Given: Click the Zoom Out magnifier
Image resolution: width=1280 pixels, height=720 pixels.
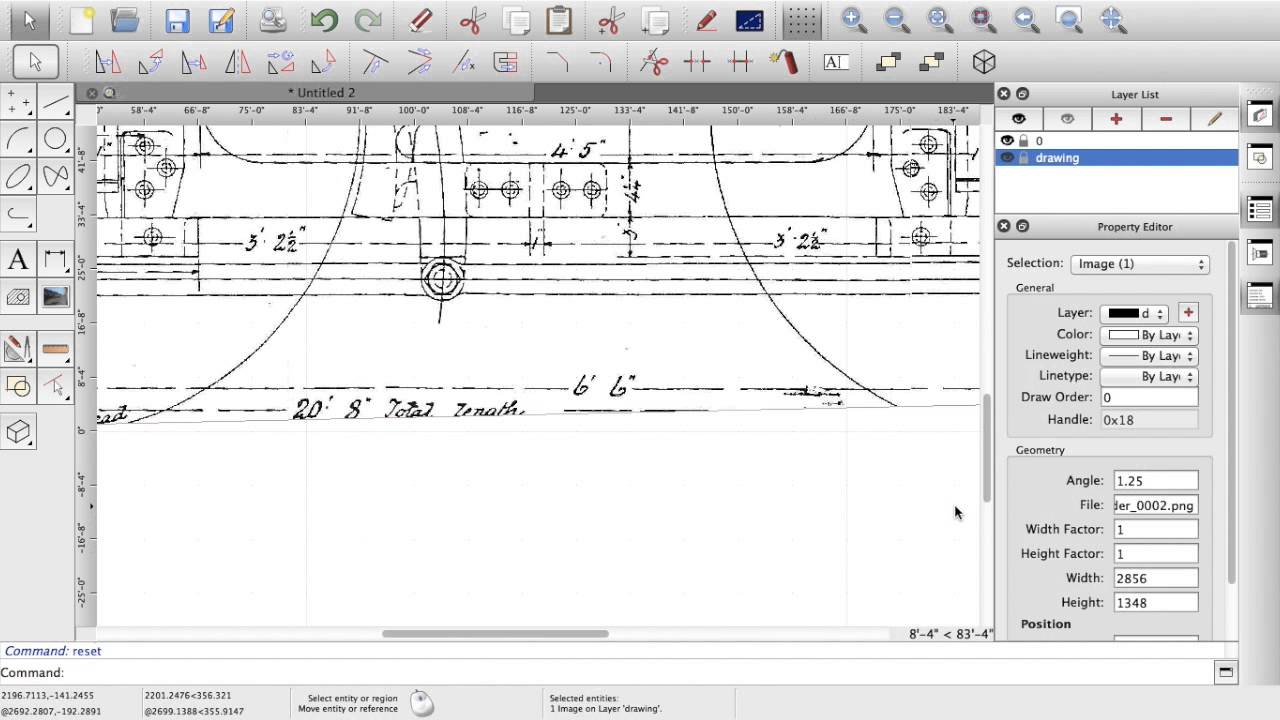Looking at the screenshot, I should (896, 19).
